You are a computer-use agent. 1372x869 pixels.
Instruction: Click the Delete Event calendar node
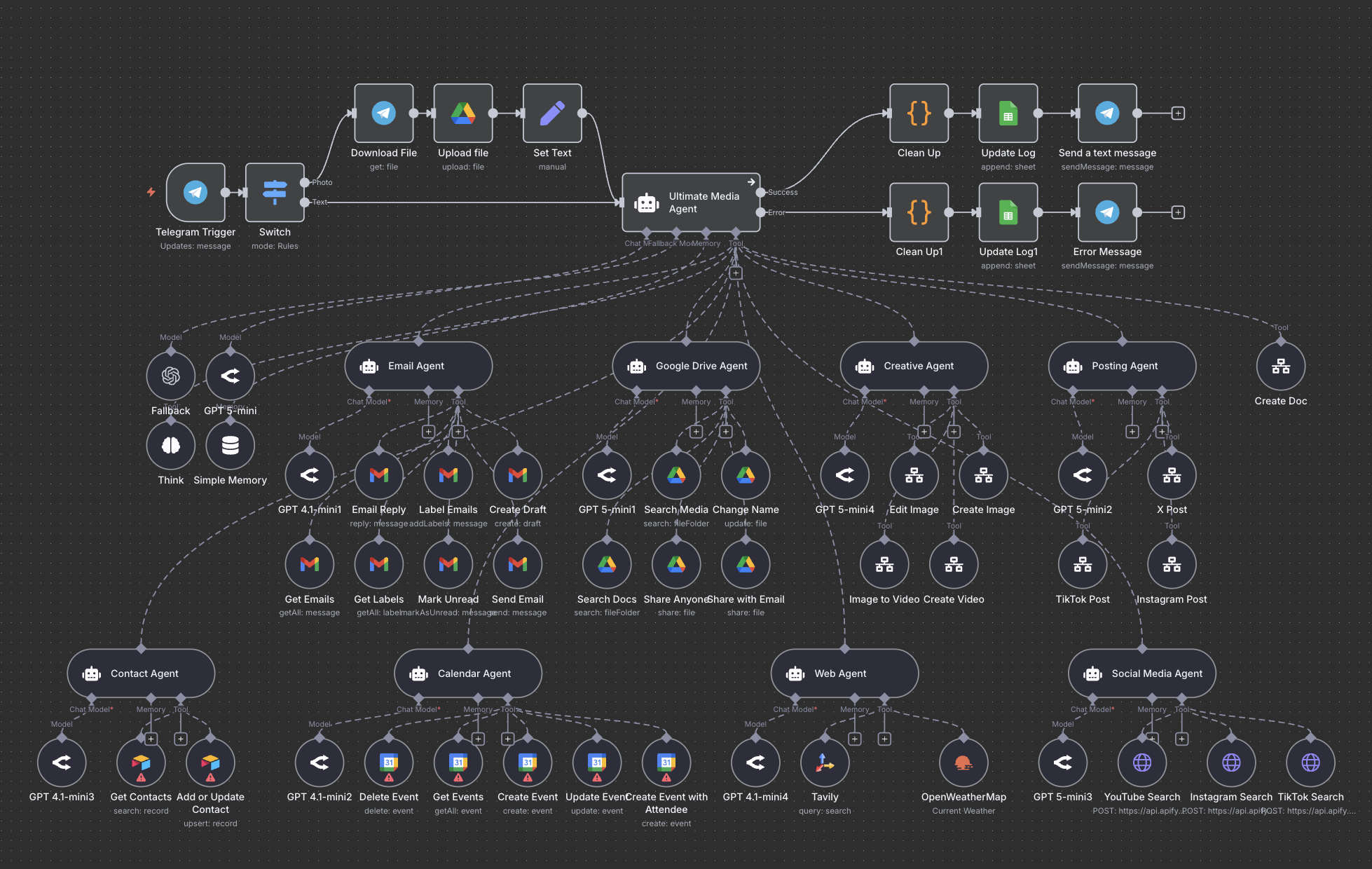(389, 762)
